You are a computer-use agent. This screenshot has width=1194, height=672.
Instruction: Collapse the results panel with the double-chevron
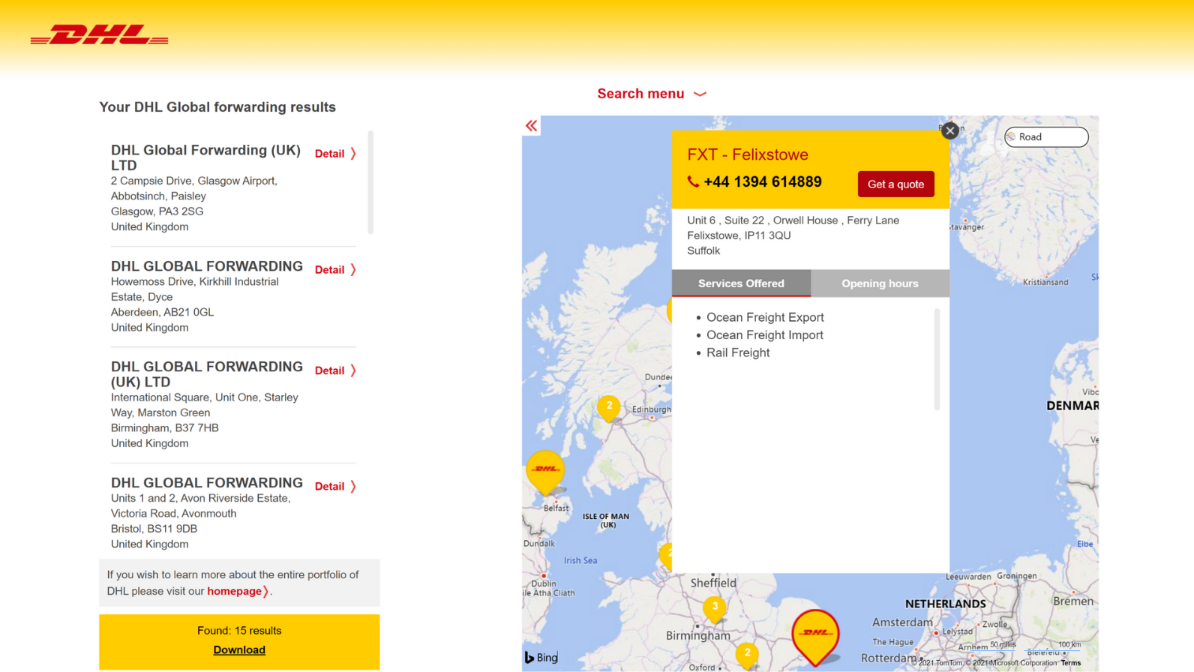pyautogui.click(x=530, y=125)
